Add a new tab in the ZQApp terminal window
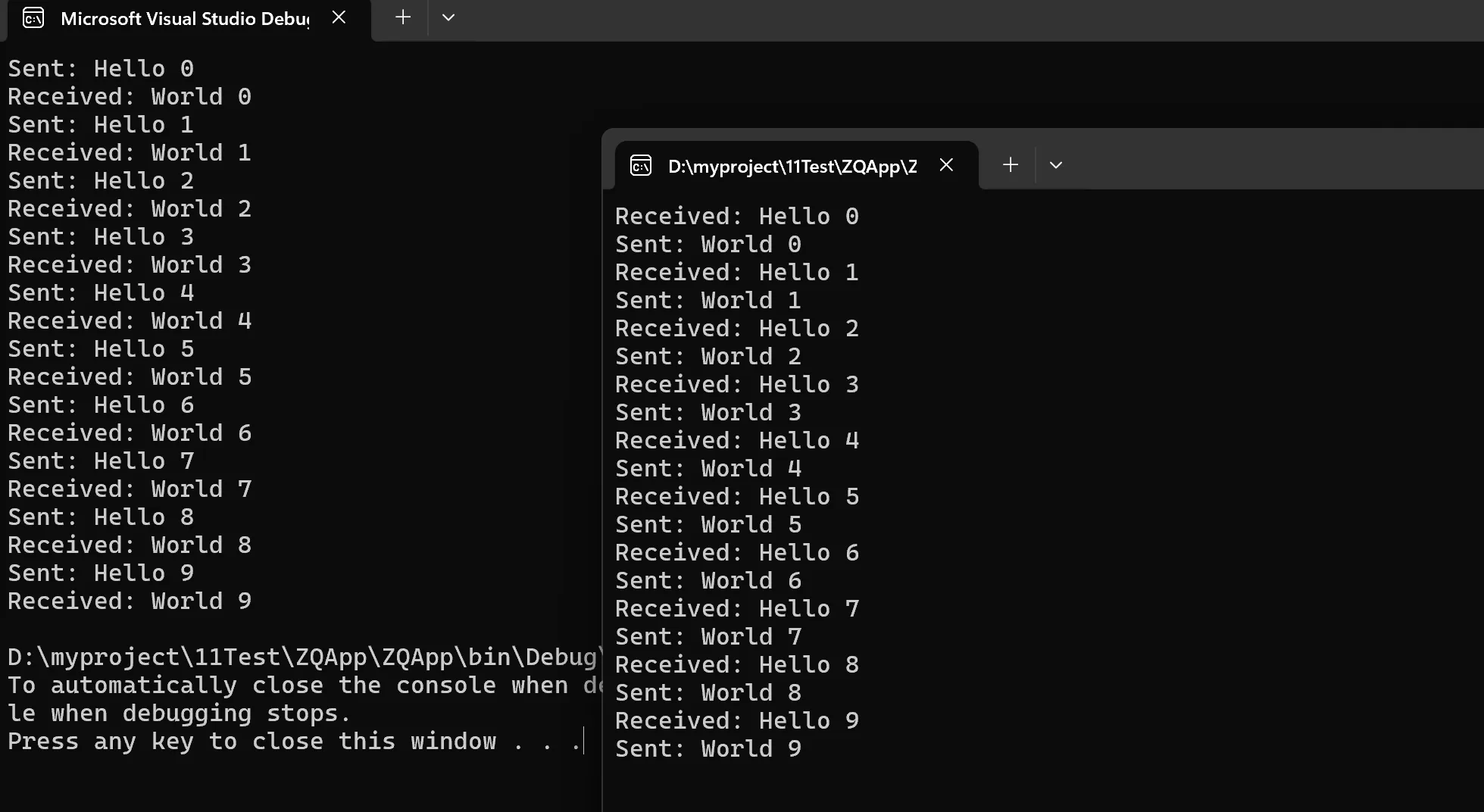The width and height of the screenshot is (1484, 812). pos(1010,165)
